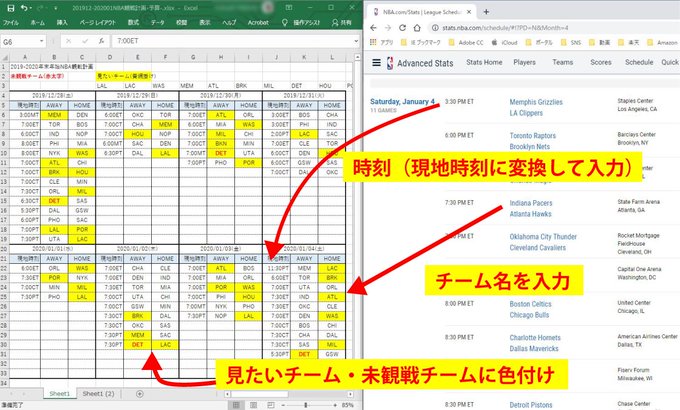Screen dimensions: 680x410
Task: Click the browser back arrow
Action: [373, 28]
